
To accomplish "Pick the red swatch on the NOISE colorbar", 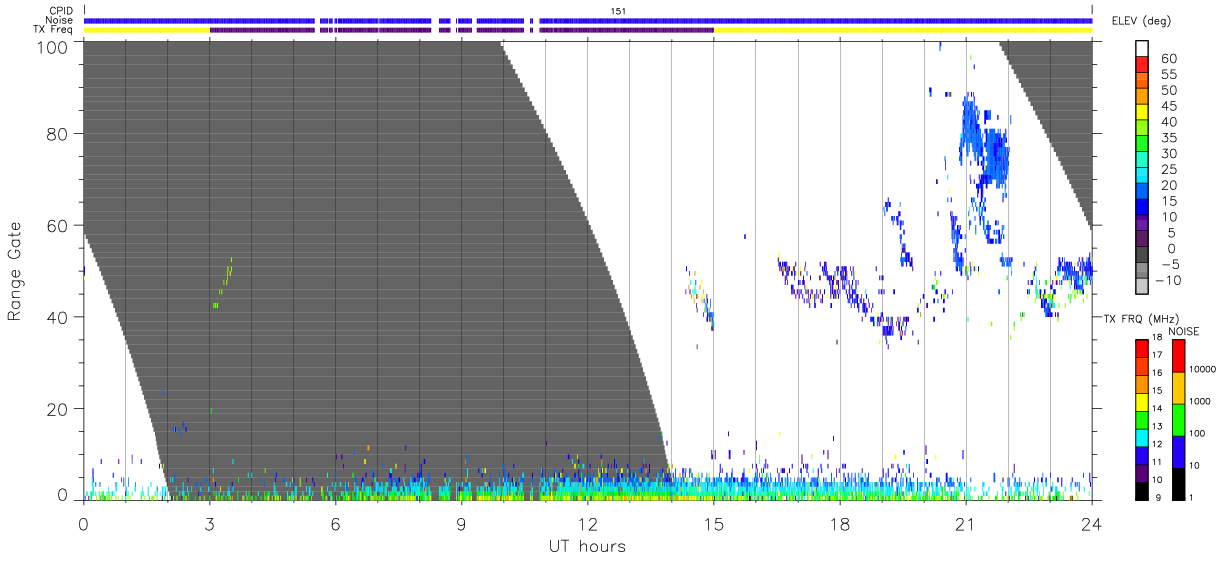I will [x=1178, y=356].
